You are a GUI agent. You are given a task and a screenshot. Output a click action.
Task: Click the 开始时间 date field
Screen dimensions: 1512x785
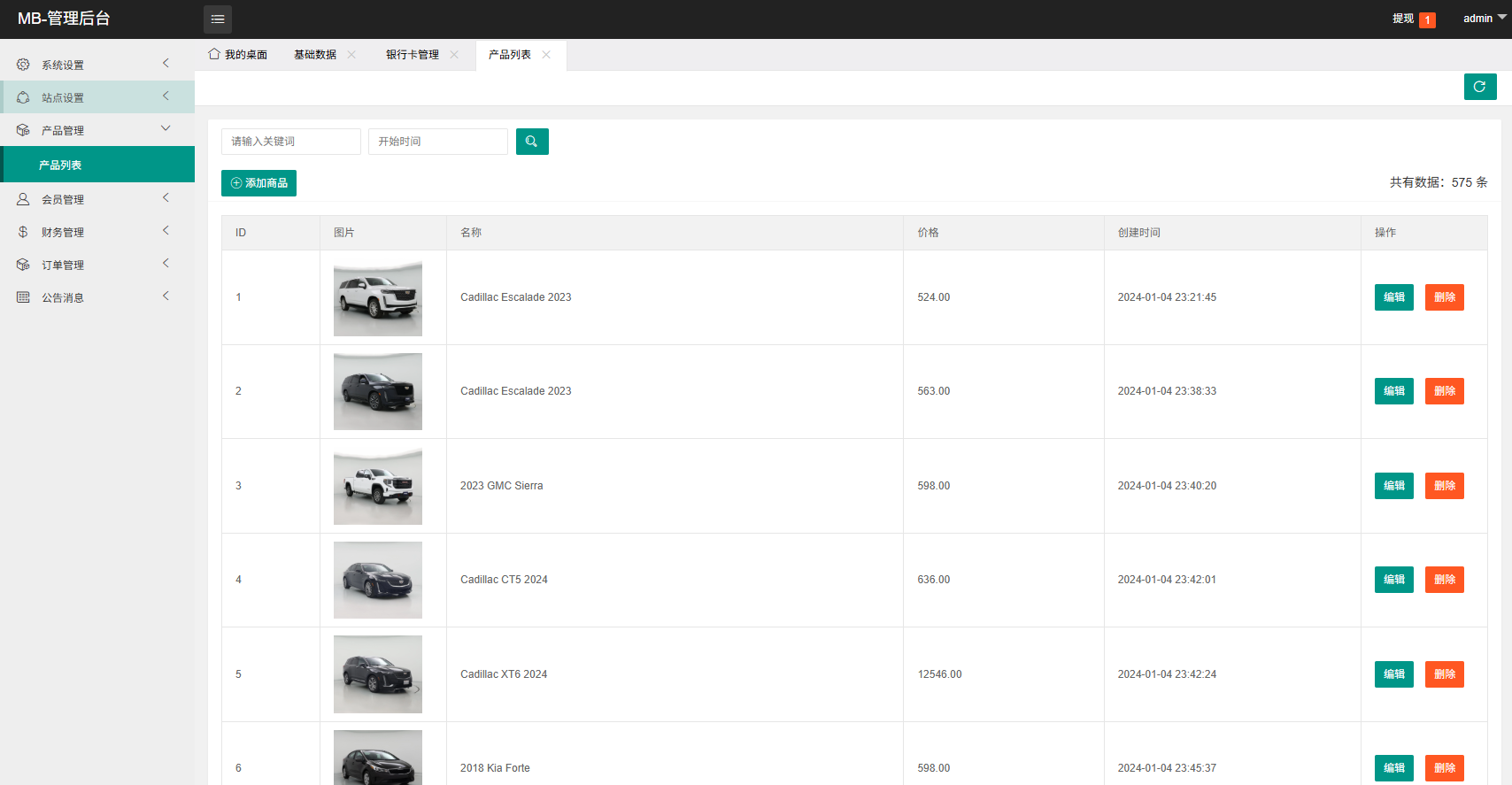point(438,142)
